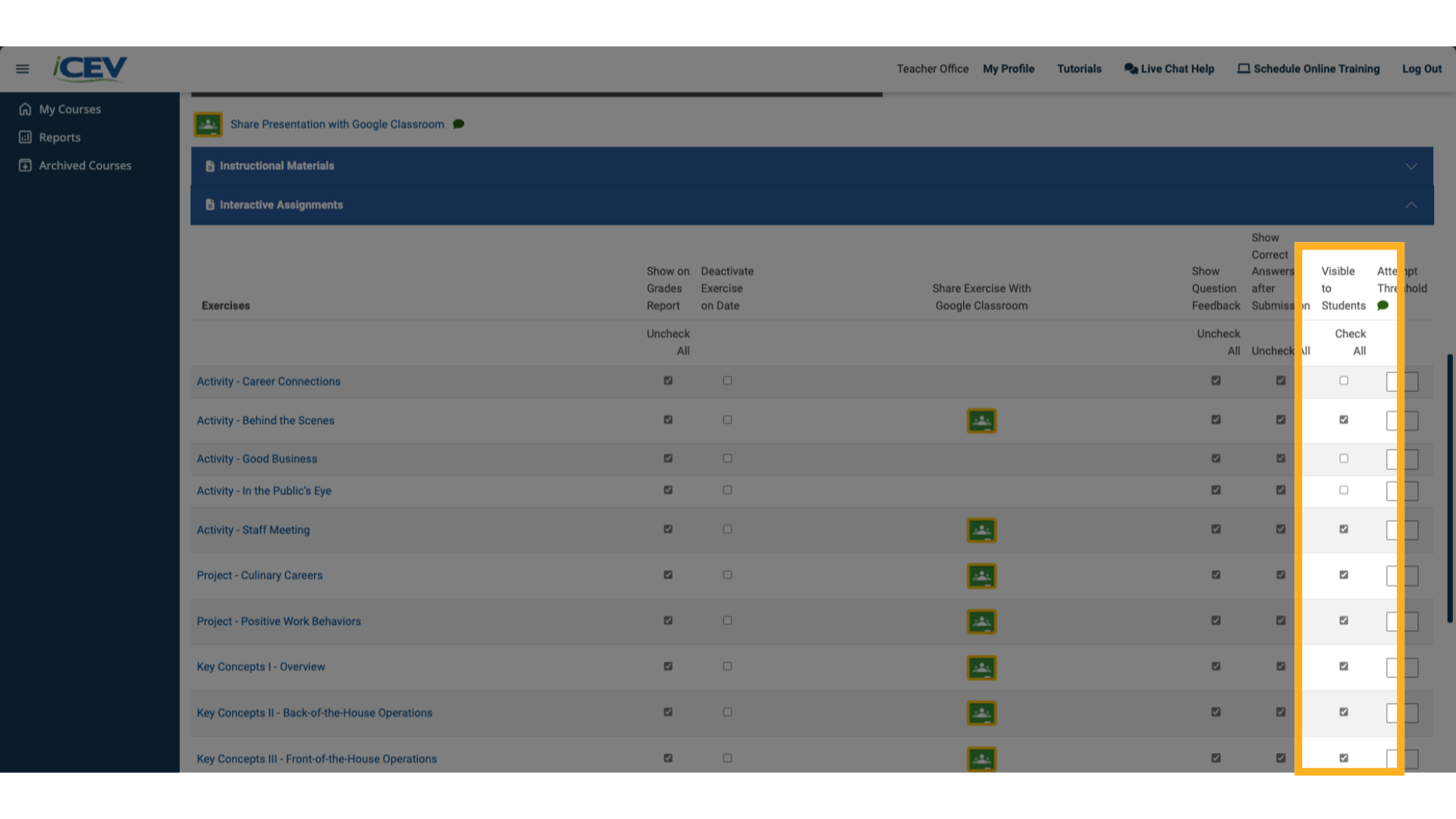Image resolution: width=1456 pixels, height=819 pixels.
Task: Open the Teacher Office menu item
Action: click(x=932, y=68)
